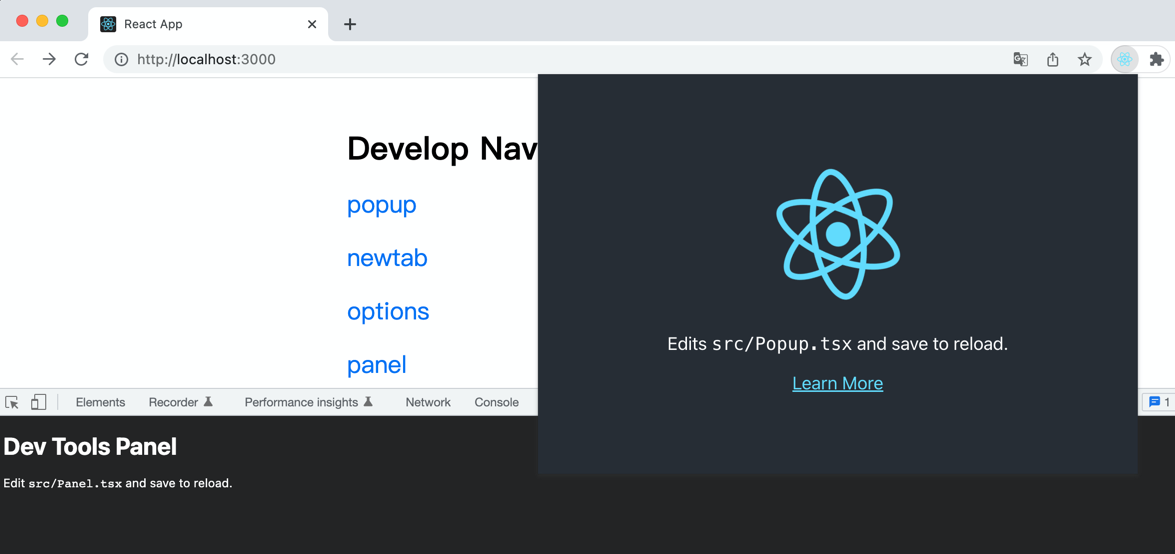Screen dimensions: 1175x554
Task: Open the Google Translate icon
Action: click(1021, 59)
